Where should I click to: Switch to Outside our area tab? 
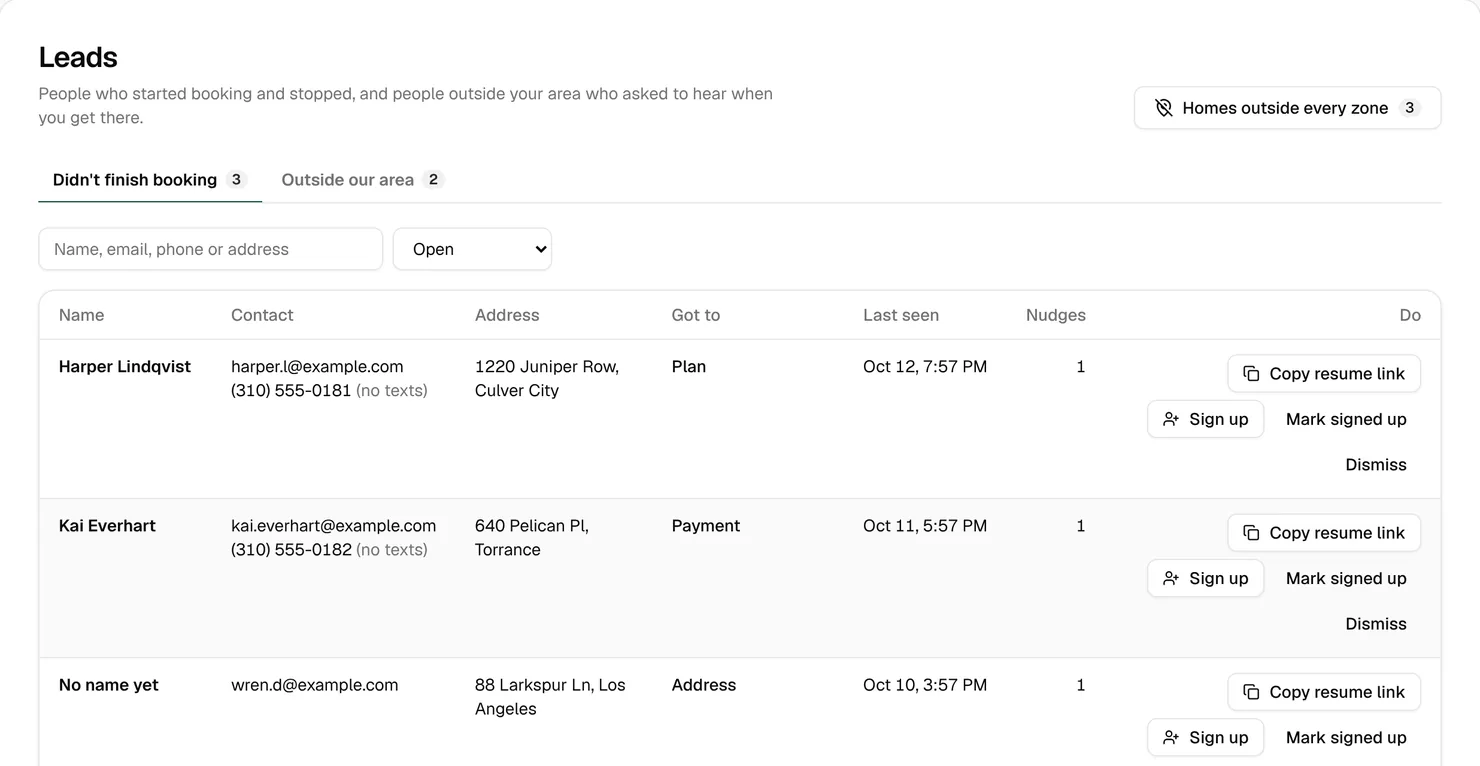(x=361, y=180)
